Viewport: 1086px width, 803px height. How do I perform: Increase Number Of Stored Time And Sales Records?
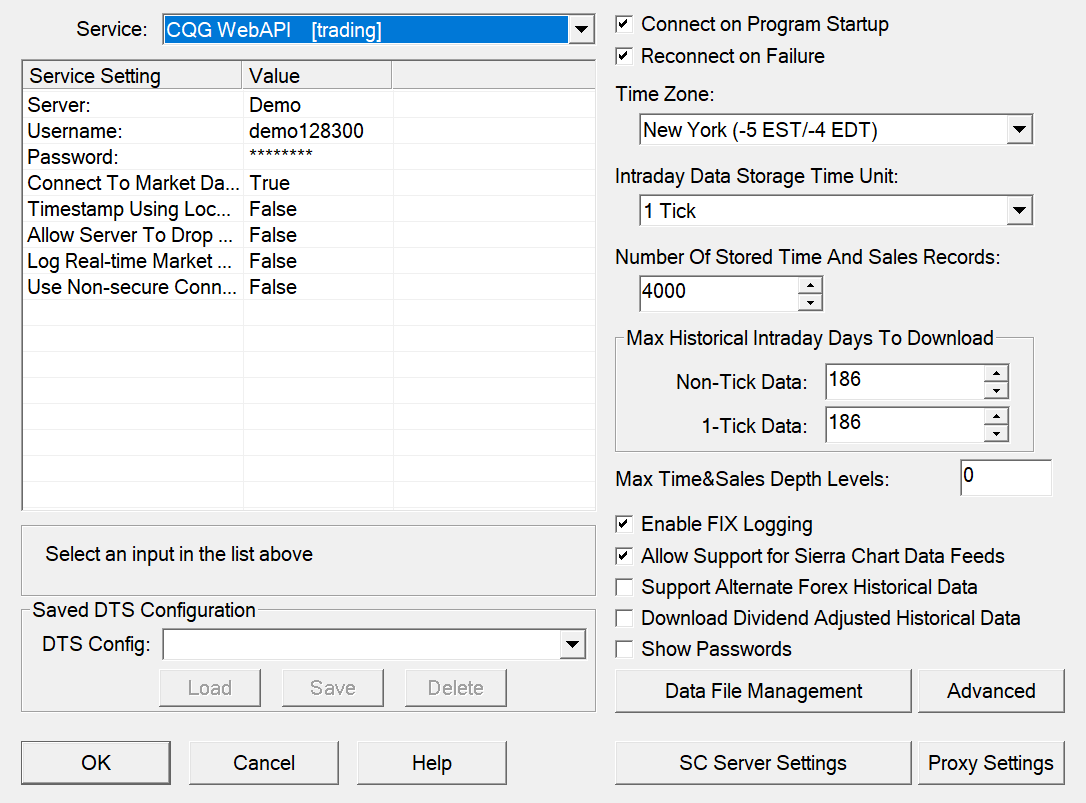[x=810, y=285]
